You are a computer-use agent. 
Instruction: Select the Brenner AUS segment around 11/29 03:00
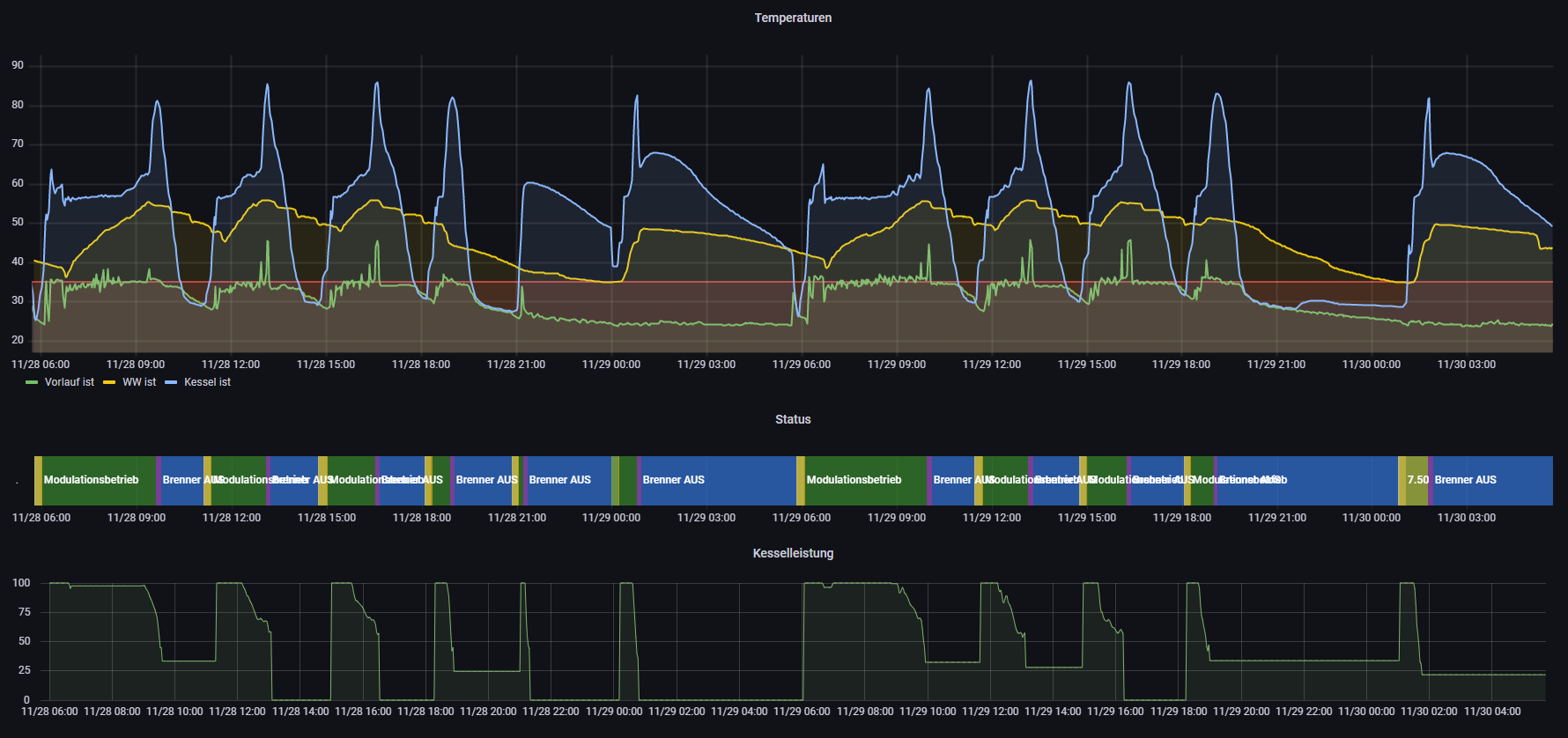click(714, 480)
